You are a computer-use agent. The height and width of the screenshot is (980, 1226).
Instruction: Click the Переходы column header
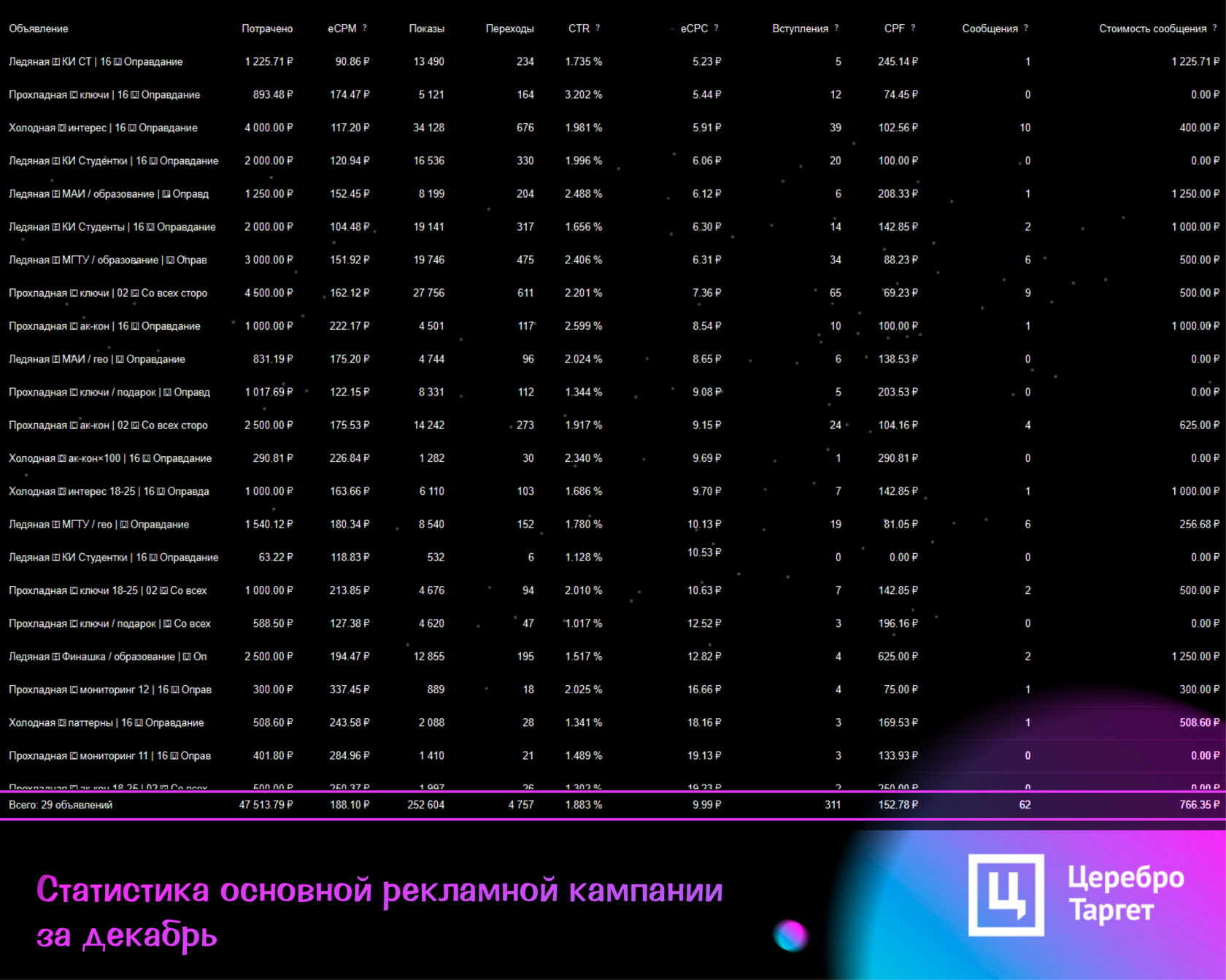(x=509, y=28)
